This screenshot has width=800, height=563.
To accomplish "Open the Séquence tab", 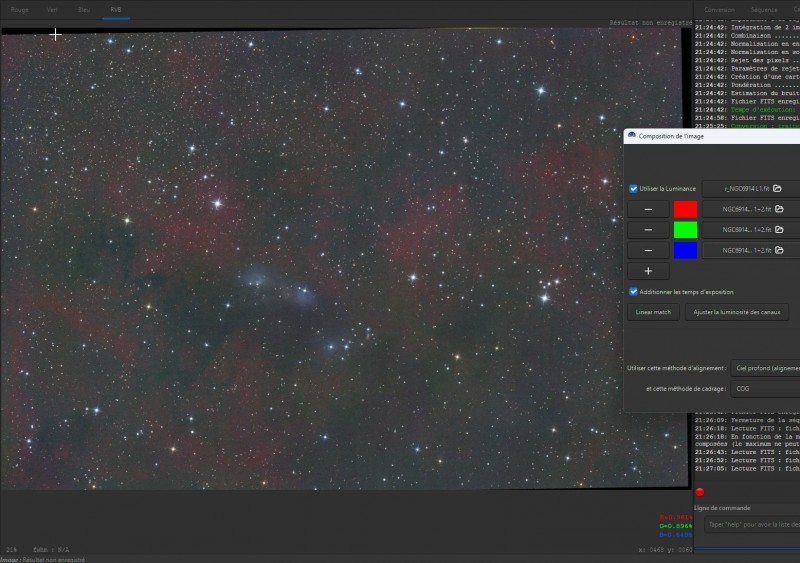I will tap(764, 10).
